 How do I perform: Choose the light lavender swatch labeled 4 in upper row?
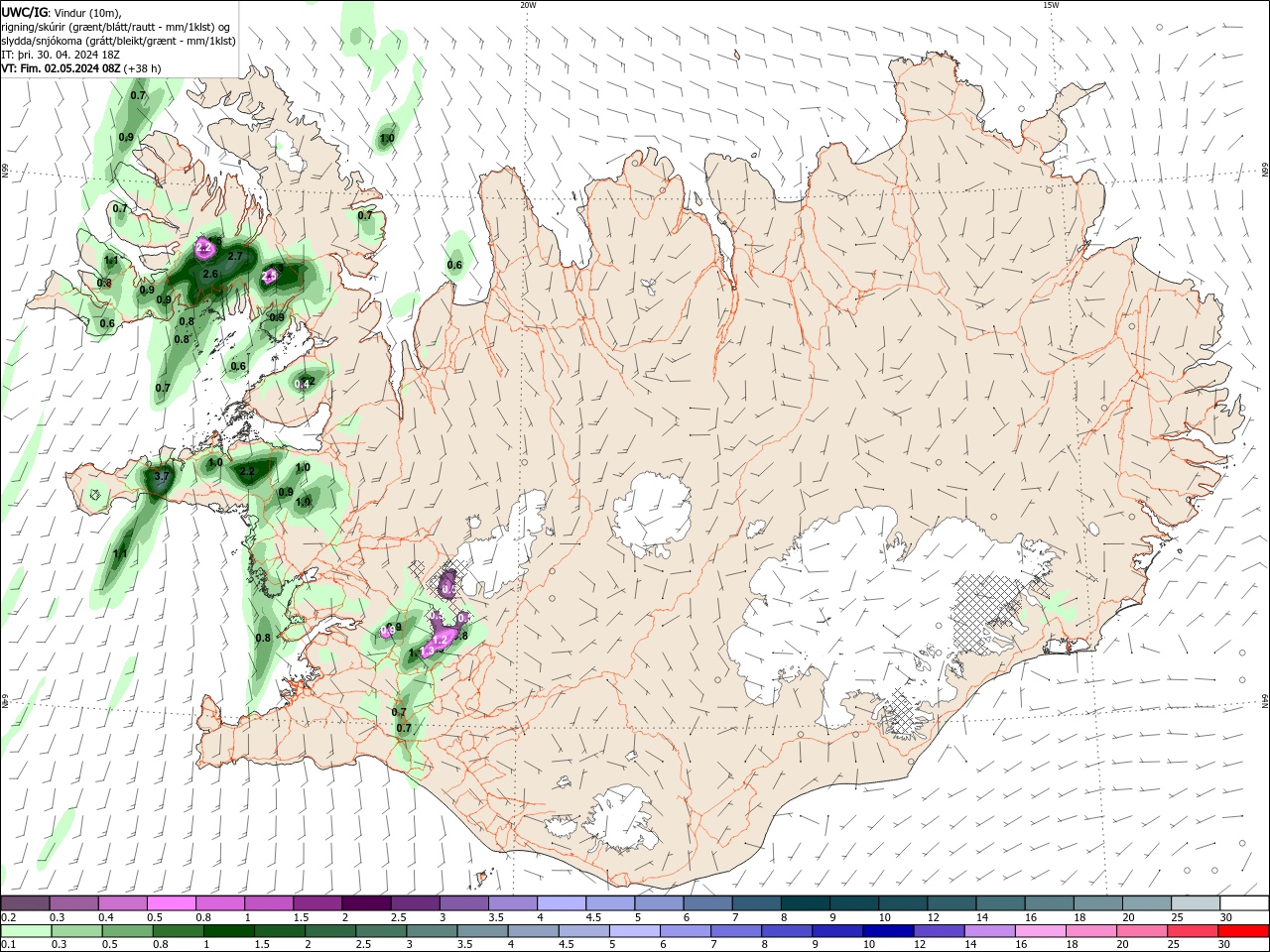(x=561, y=903)
